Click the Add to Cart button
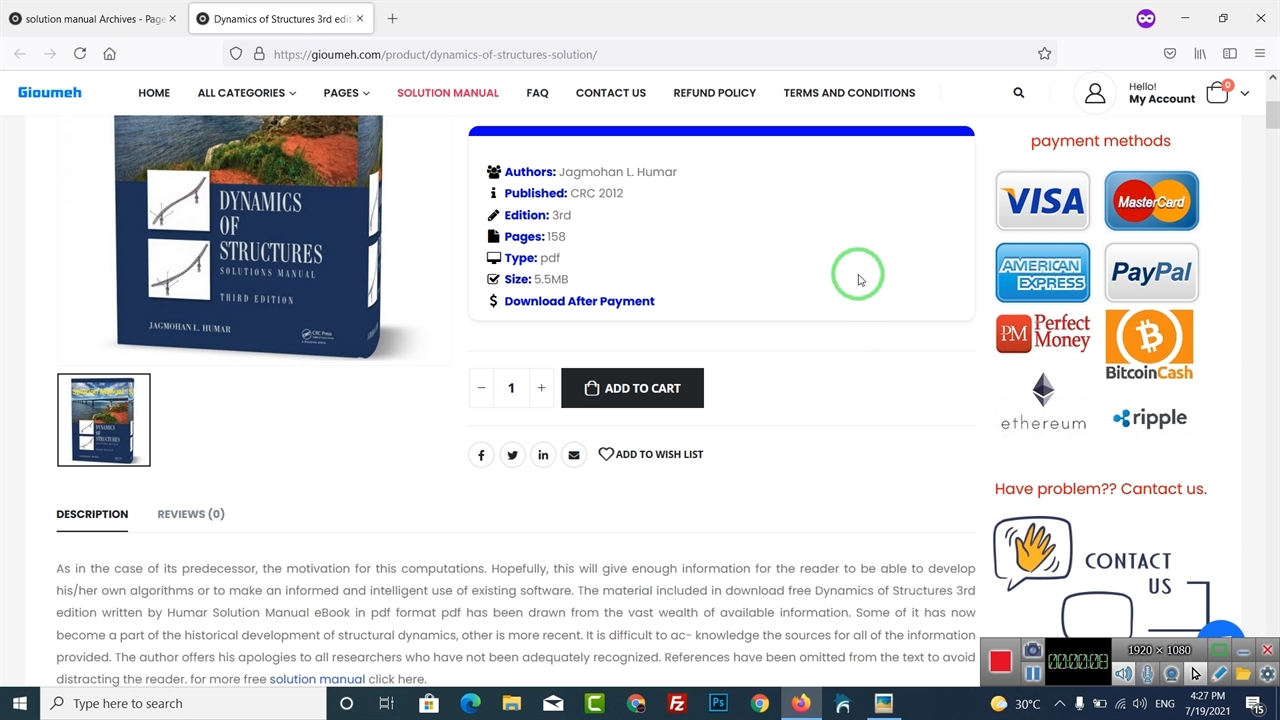 coord(632,388)
